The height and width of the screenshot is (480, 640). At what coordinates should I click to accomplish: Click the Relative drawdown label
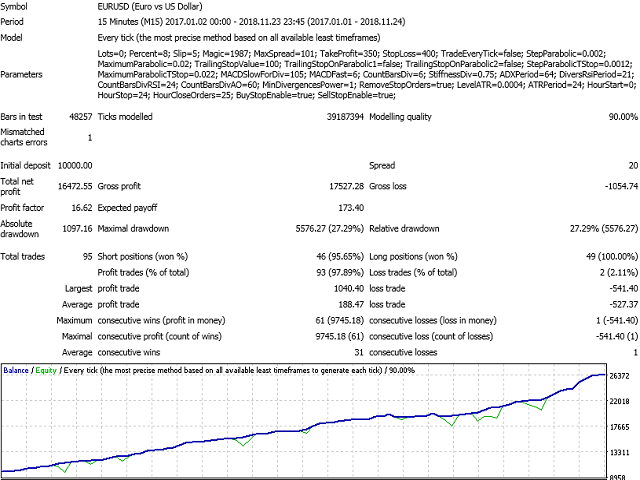pos(404,229)
